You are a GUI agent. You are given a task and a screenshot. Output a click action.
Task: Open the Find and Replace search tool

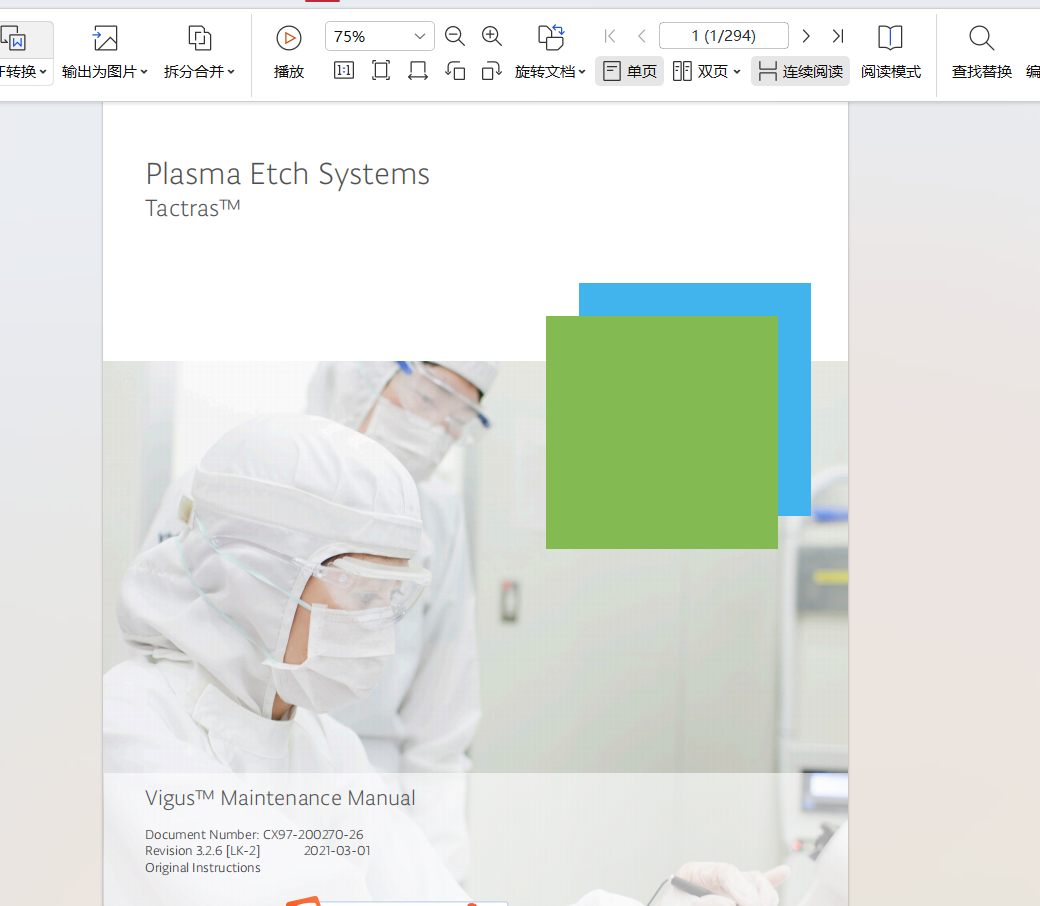pyautogui.click(x=982, y=52)
